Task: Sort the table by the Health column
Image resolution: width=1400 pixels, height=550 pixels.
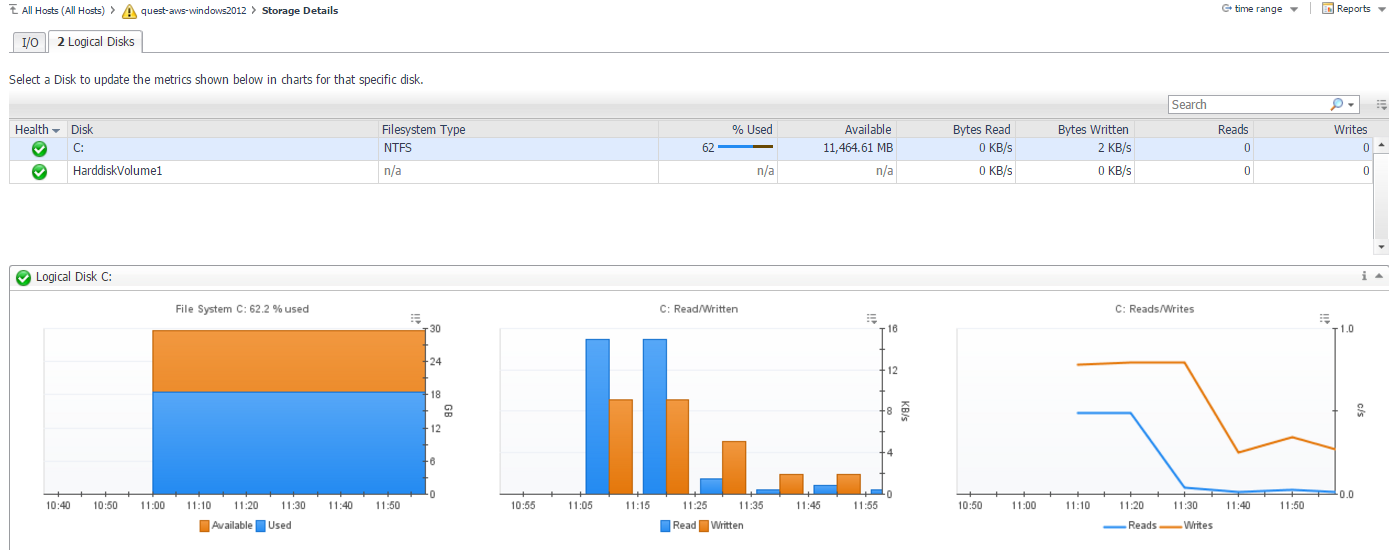Action: coord(38,129)
